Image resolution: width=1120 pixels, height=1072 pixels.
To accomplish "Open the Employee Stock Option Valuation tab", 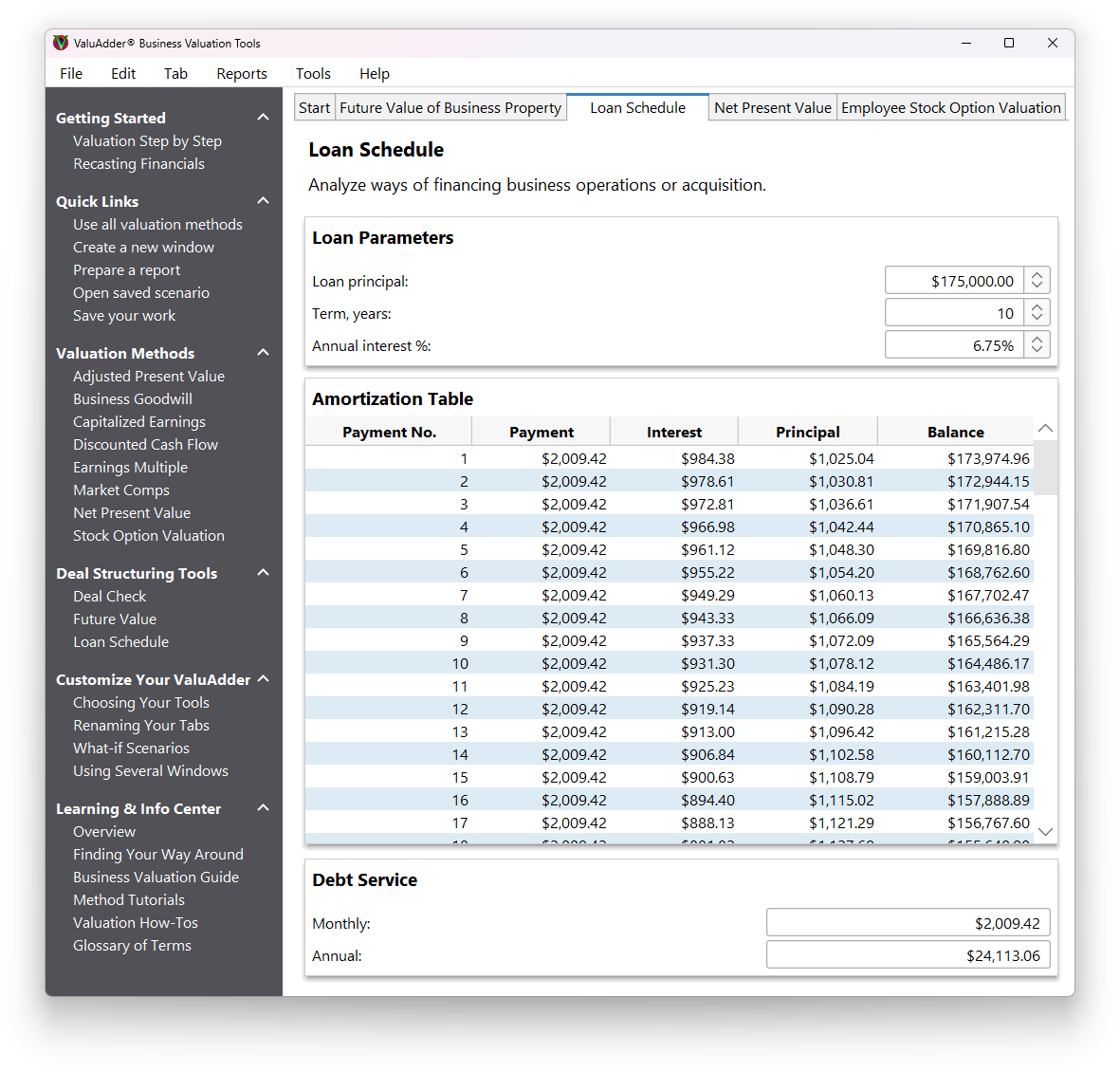I will coord(950,108).
